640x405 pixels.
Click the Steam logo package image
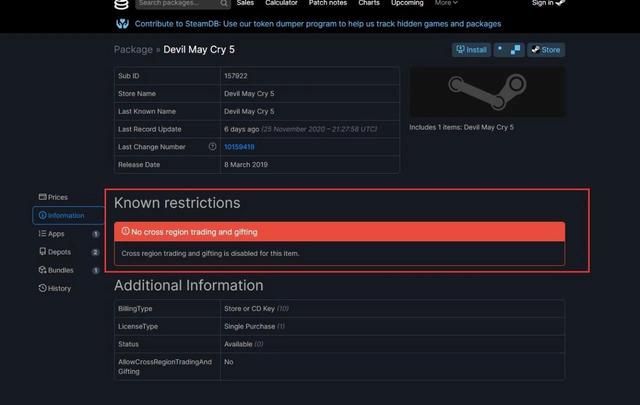(487, 92)
